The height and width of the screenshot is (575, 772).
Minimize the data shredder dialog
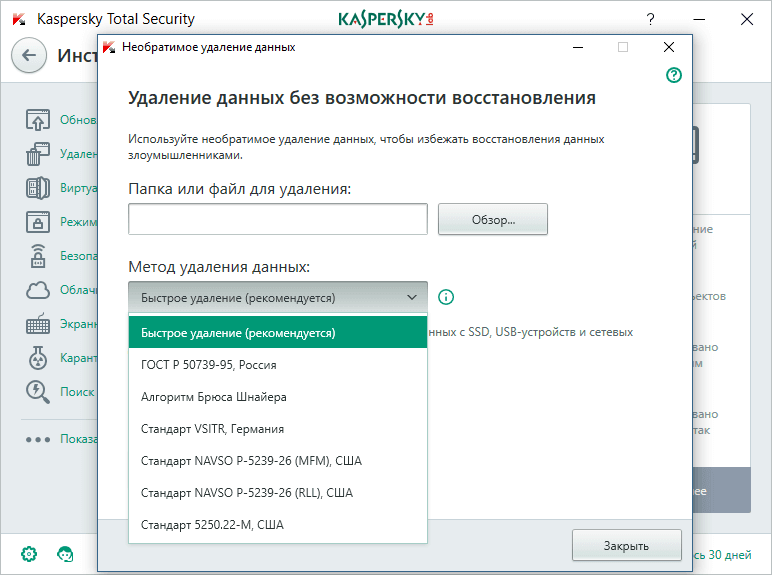coord(578,47)
